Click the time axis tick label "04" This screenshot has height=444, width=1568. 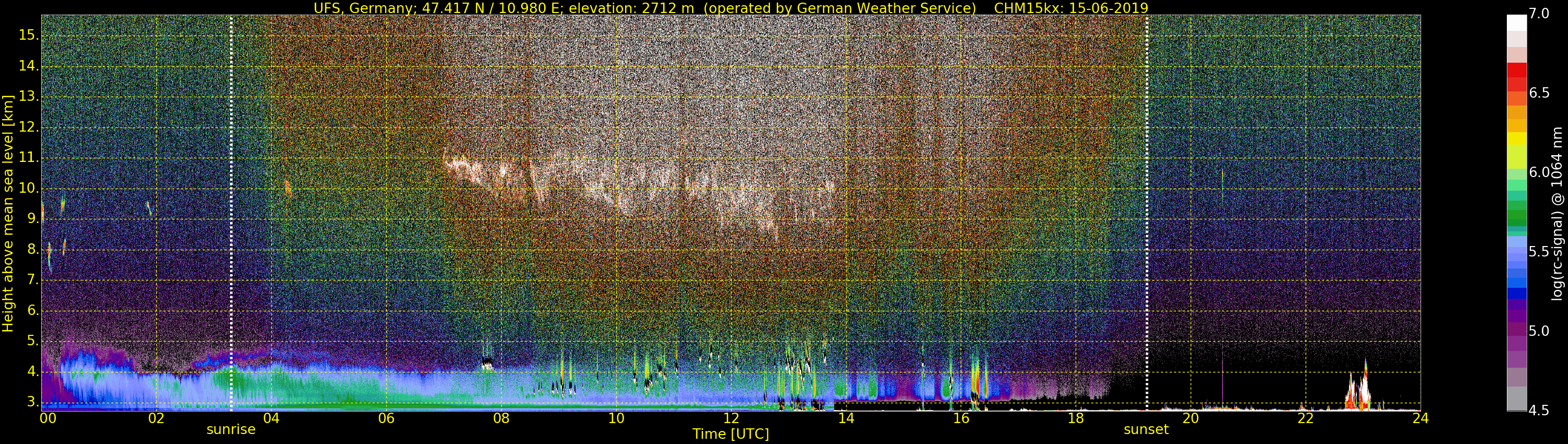[x=271, y=418]
